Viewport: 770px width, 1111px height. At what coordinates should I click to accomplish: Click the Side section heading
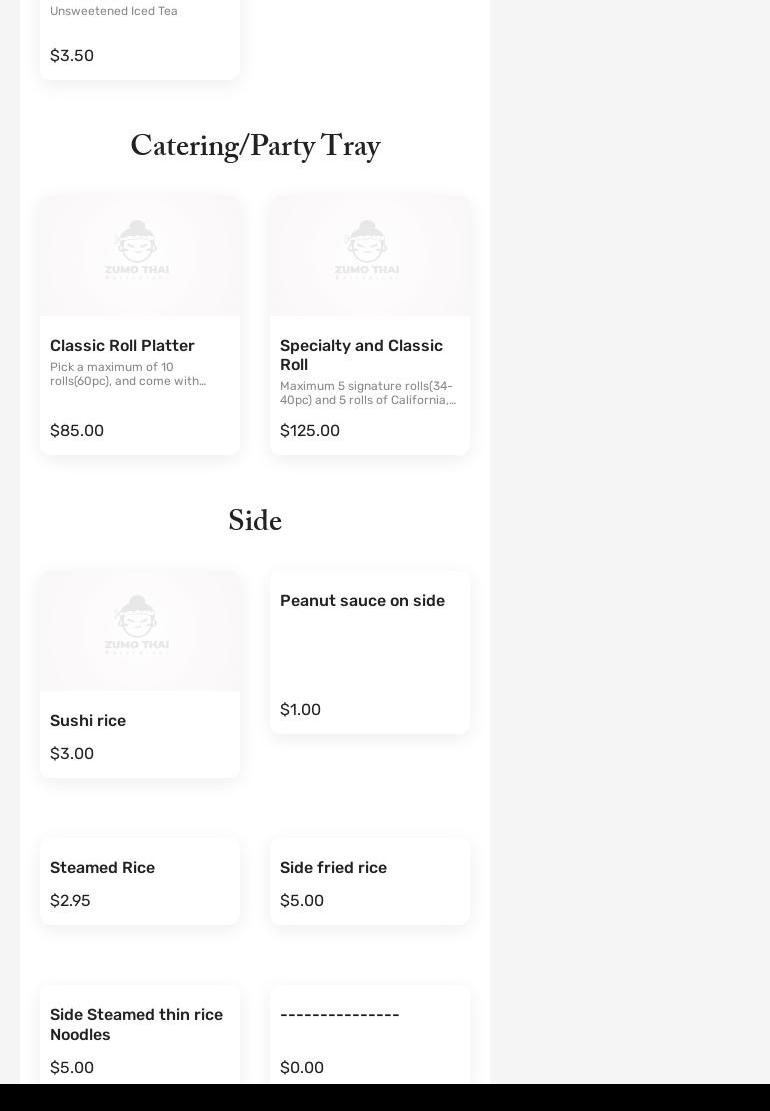pyautogui.click(x=255, y=522)
